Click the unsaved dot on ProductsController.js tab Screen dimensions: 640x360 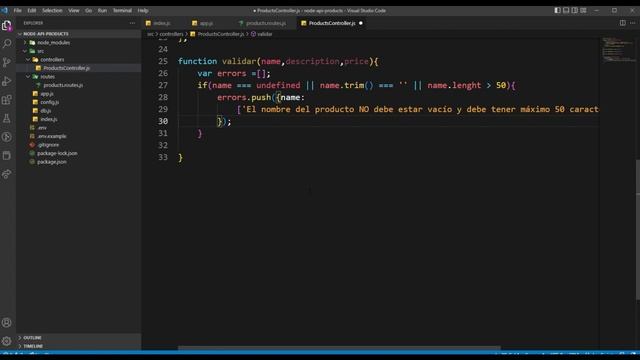361,23
